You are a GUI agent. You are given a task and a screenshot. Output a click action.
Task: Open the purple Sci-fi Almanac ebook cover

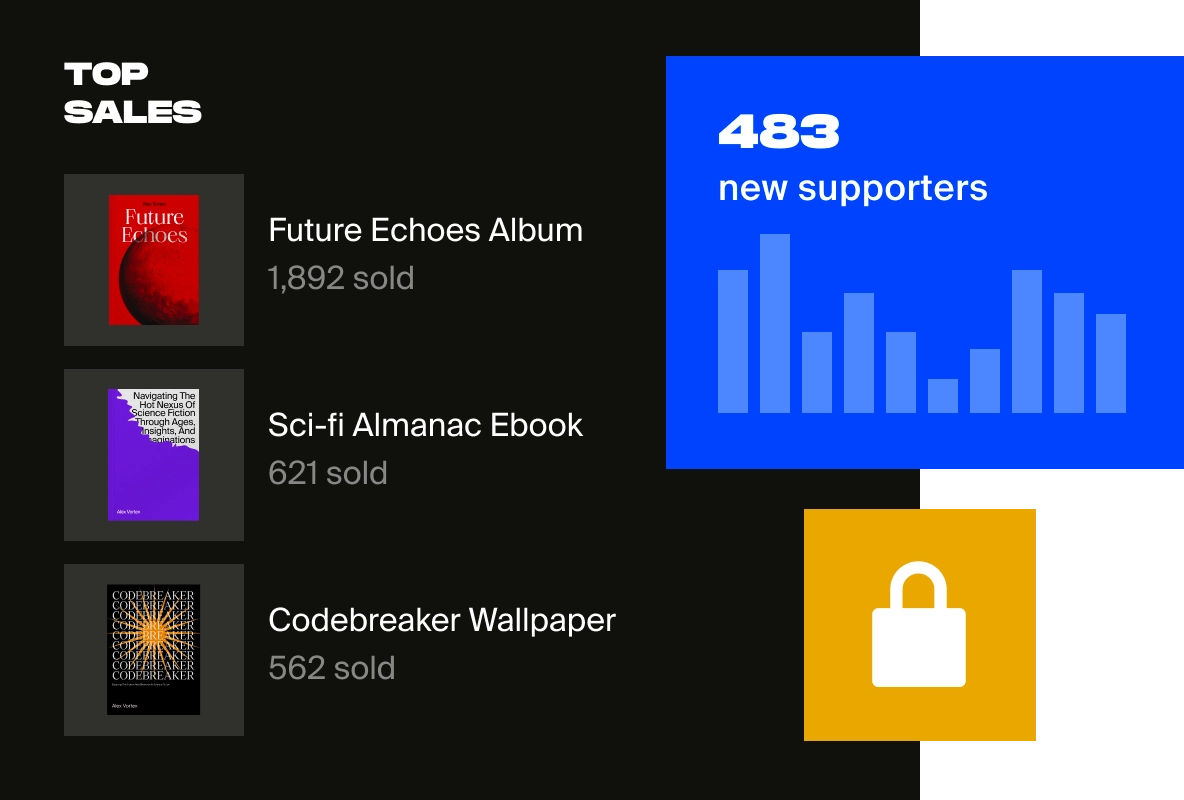pyautogui.click(x=154, y=455)
